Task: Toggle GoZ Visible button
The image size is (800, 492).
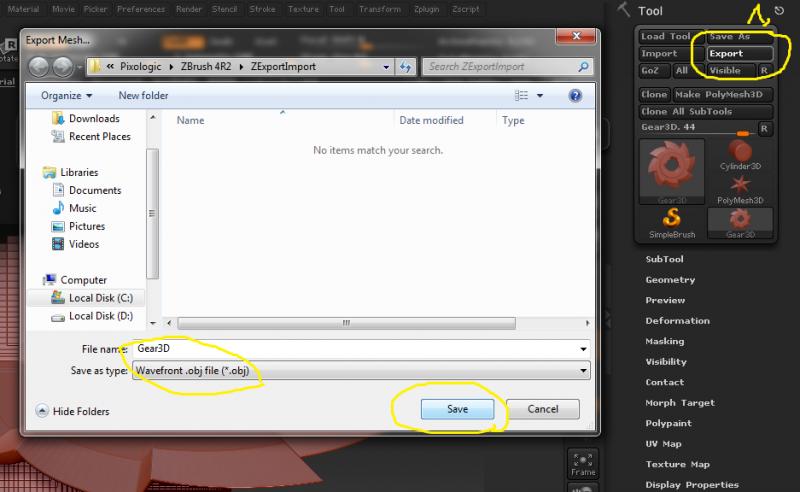Action: pyautogui.click(x=731, y=70)
